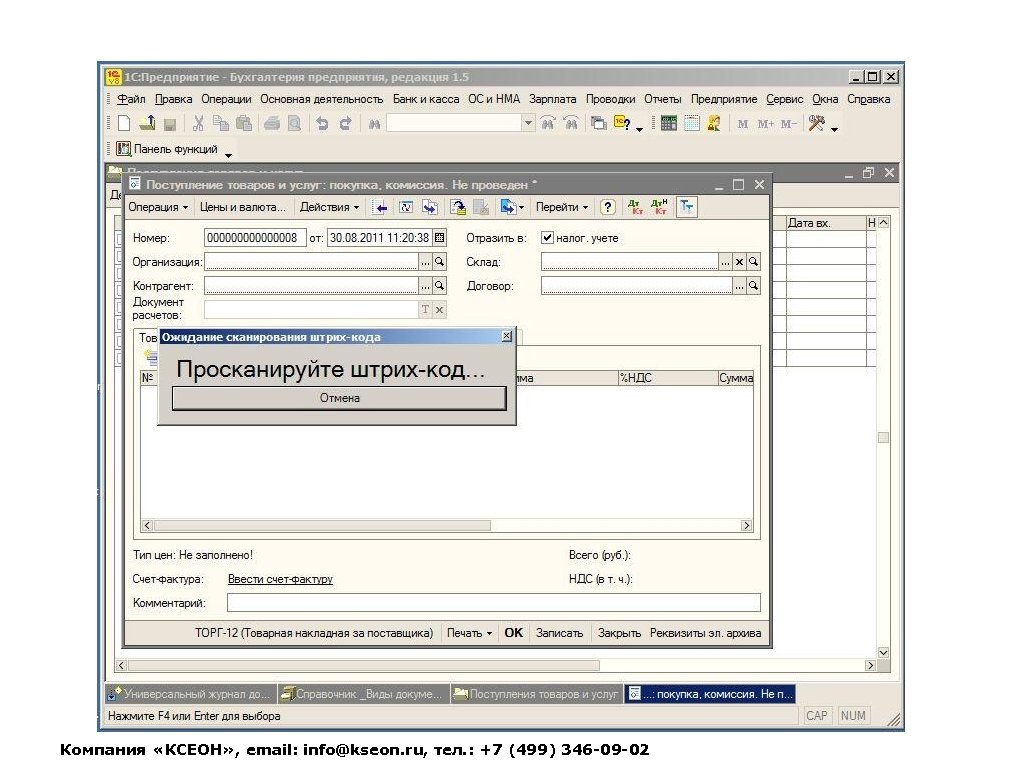Click the 1C help question icon
This screenshot has width=1024, height=768.
[622, 123]
